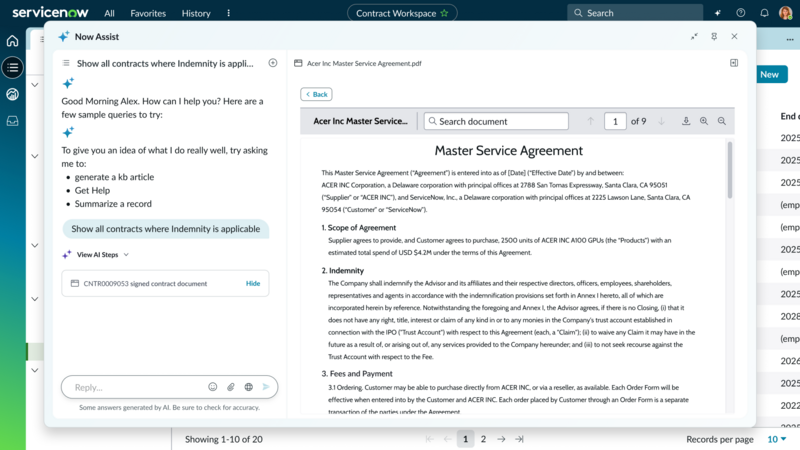The width and height of the screenshot is (800, 450).
Task: Open the user profile avatar
Action: 786,13
